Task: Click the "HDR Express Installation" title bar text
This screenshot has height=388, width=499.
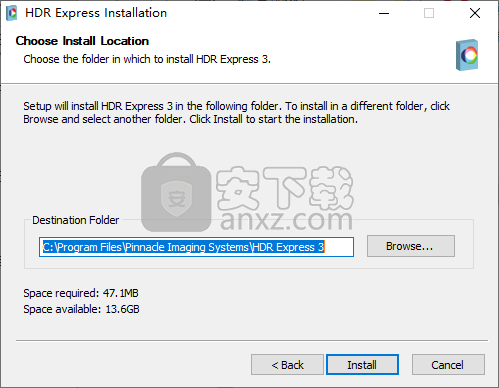Action: coord(96,13)
